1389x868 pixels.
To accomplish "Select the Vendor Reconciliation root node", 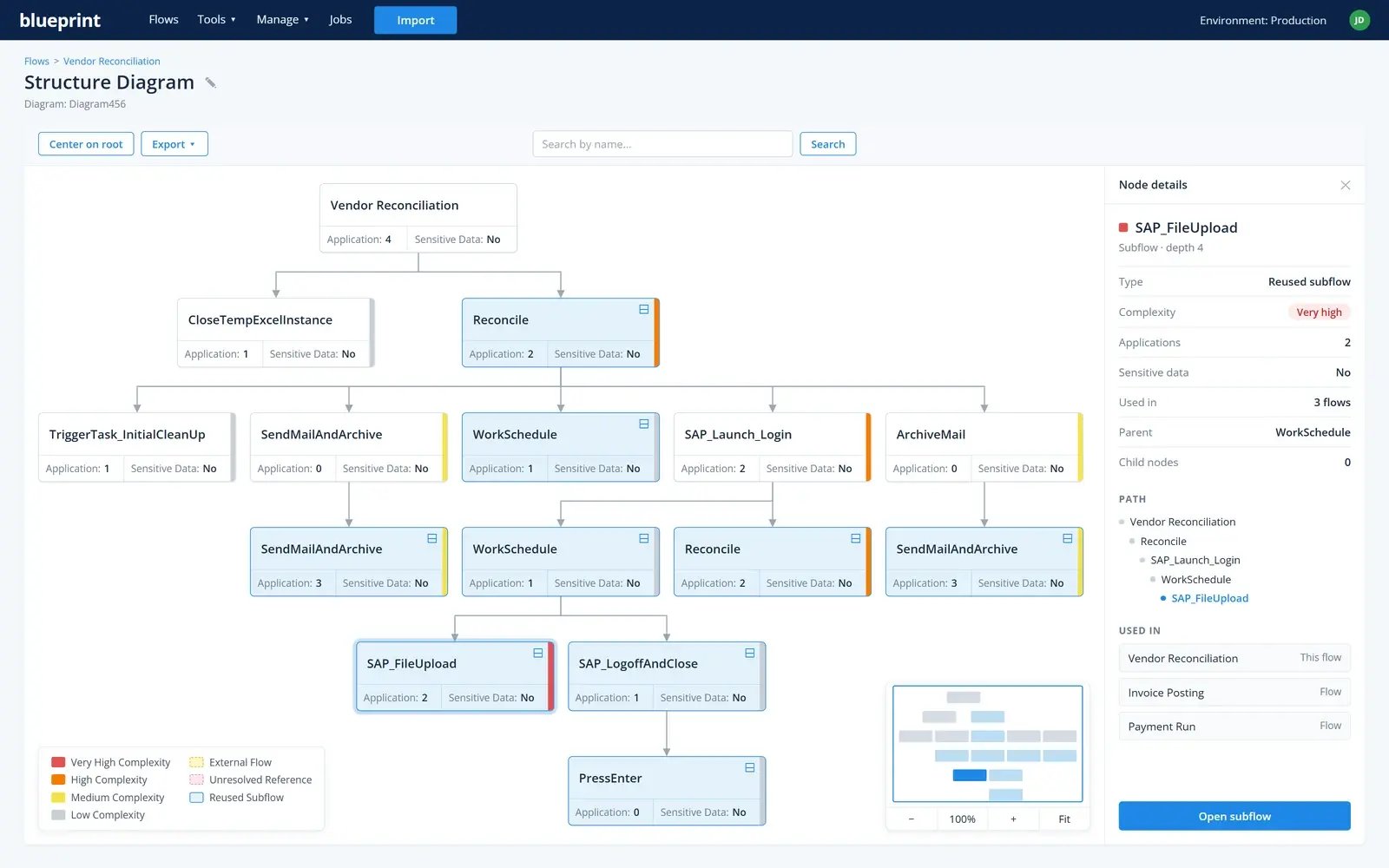I will tap(418, 218).
